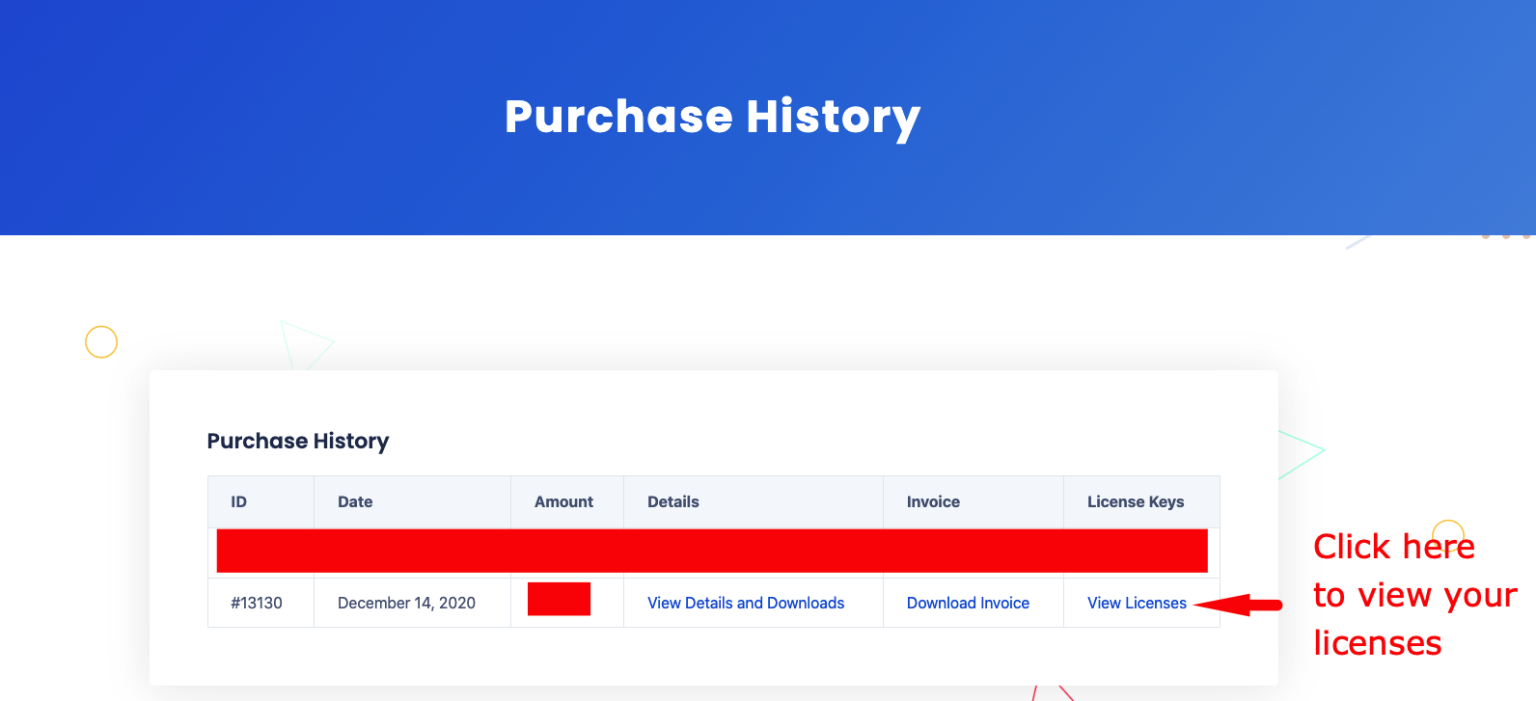Select the Amount column header
Screen dimensions: 1536x701
click(x=563, y=502)
